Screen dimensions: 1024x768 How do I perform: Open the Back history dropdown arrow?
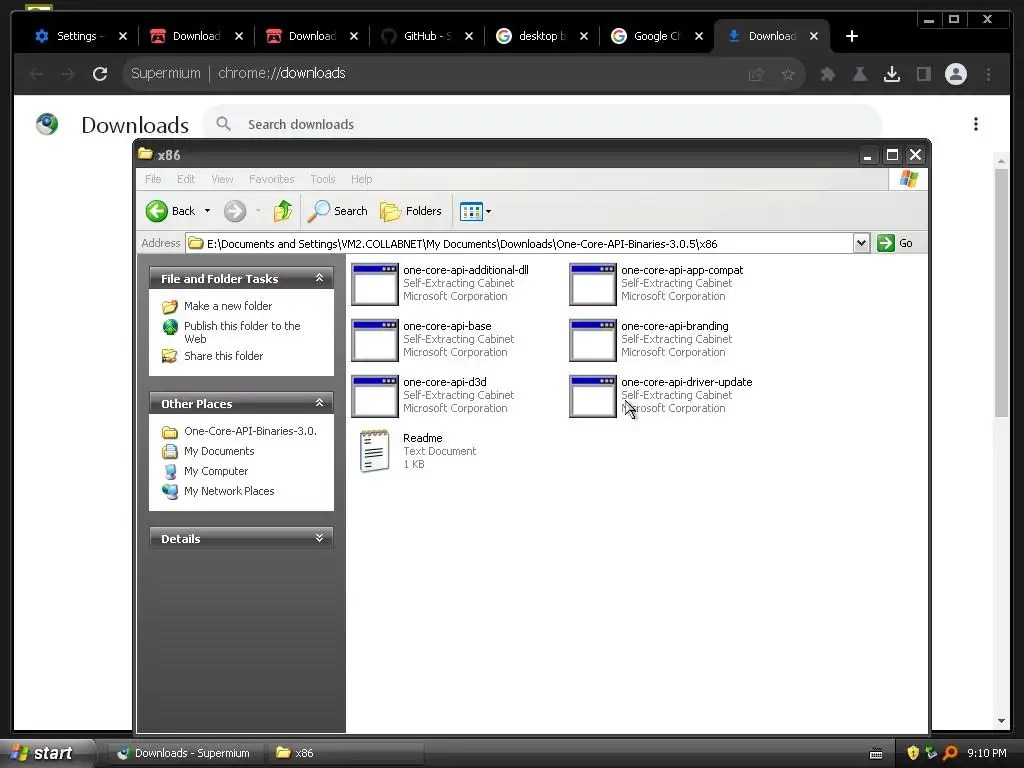click(208, 211)
